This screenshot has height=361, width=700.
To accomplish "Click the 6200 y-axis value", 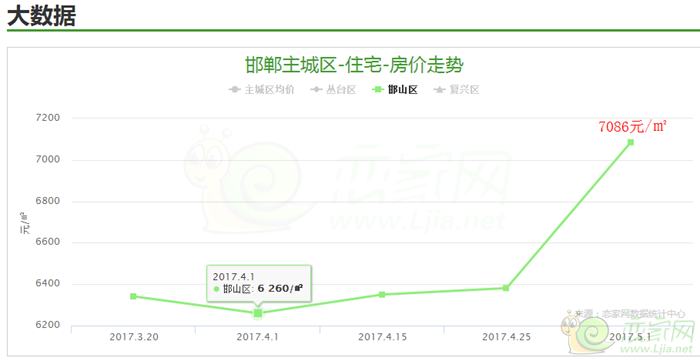I will [48, 325].
